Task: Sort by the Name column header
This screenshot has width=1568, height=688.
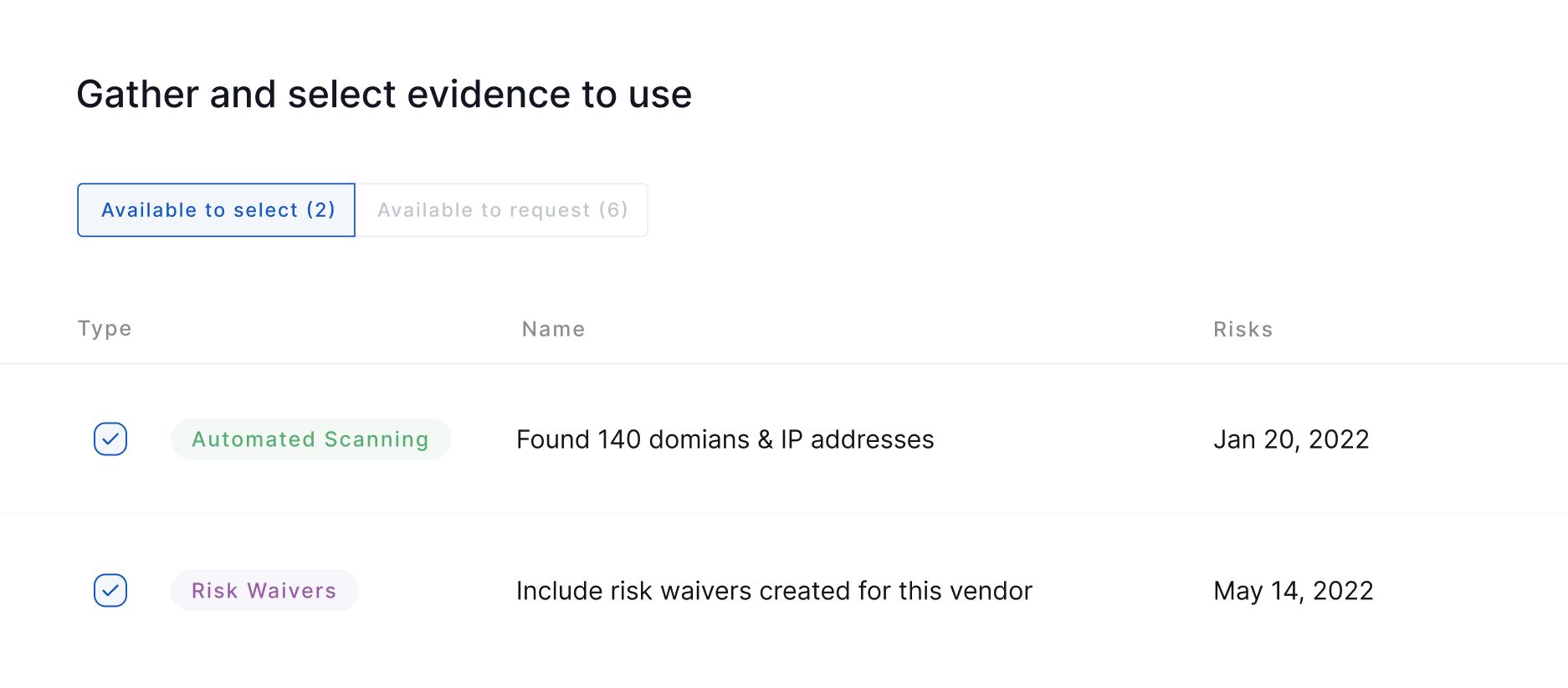Action: point(553,329)
